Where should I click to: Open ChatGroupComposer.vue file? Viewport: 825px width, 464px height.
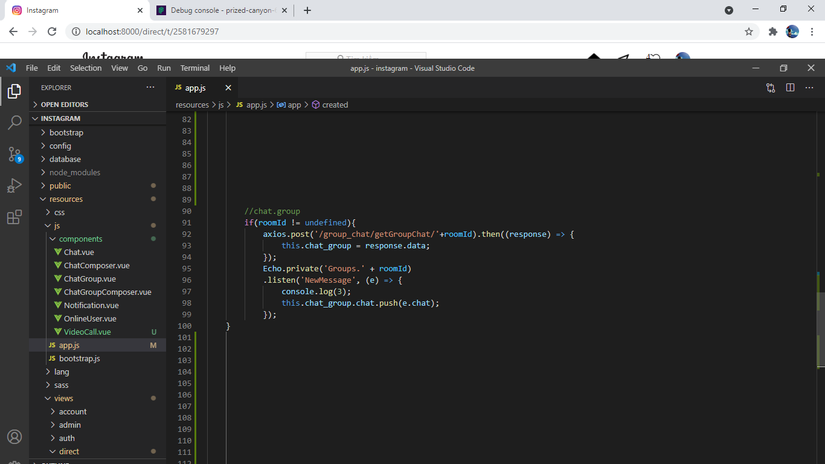pyautogui.click(x=107, y=292)
